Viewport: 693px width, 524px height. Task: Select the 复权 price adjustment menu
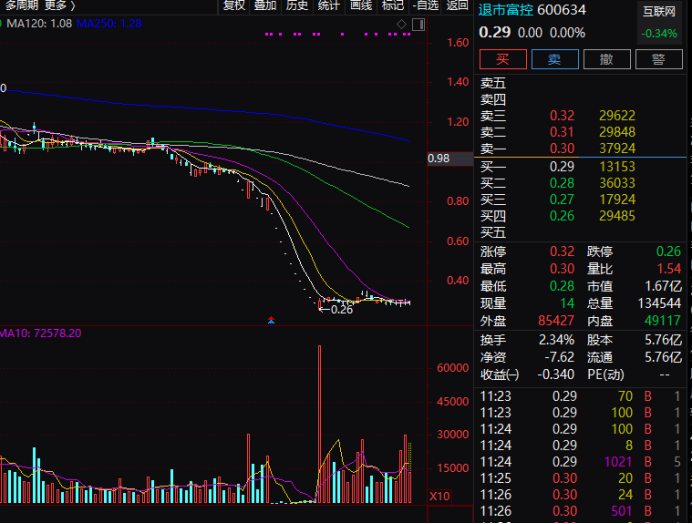click(234, 5)
